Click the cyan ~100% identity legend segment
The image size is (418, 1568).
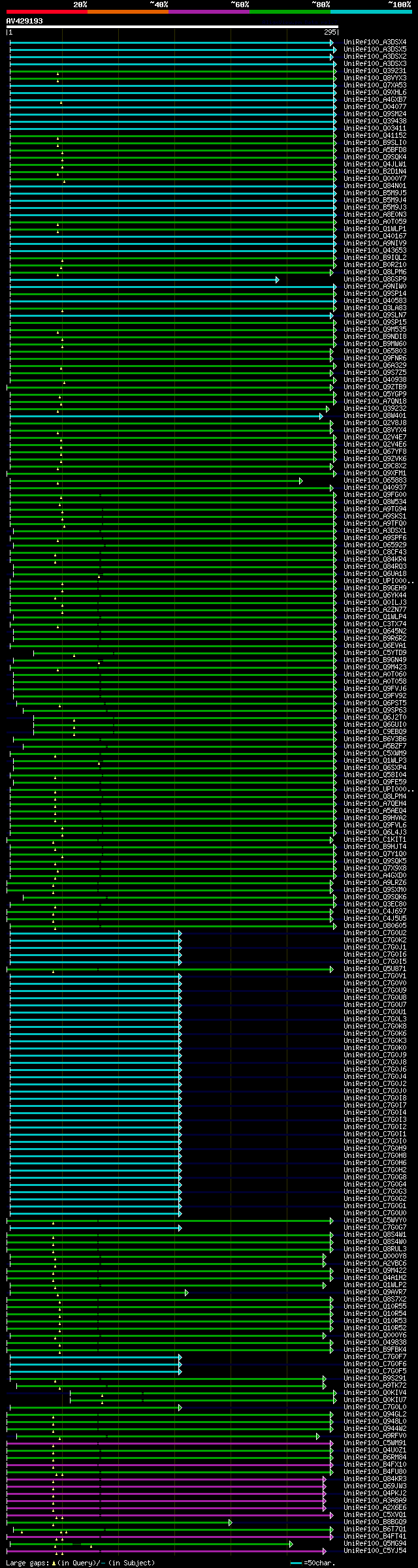pyautogui.click(x=370, y=12)
